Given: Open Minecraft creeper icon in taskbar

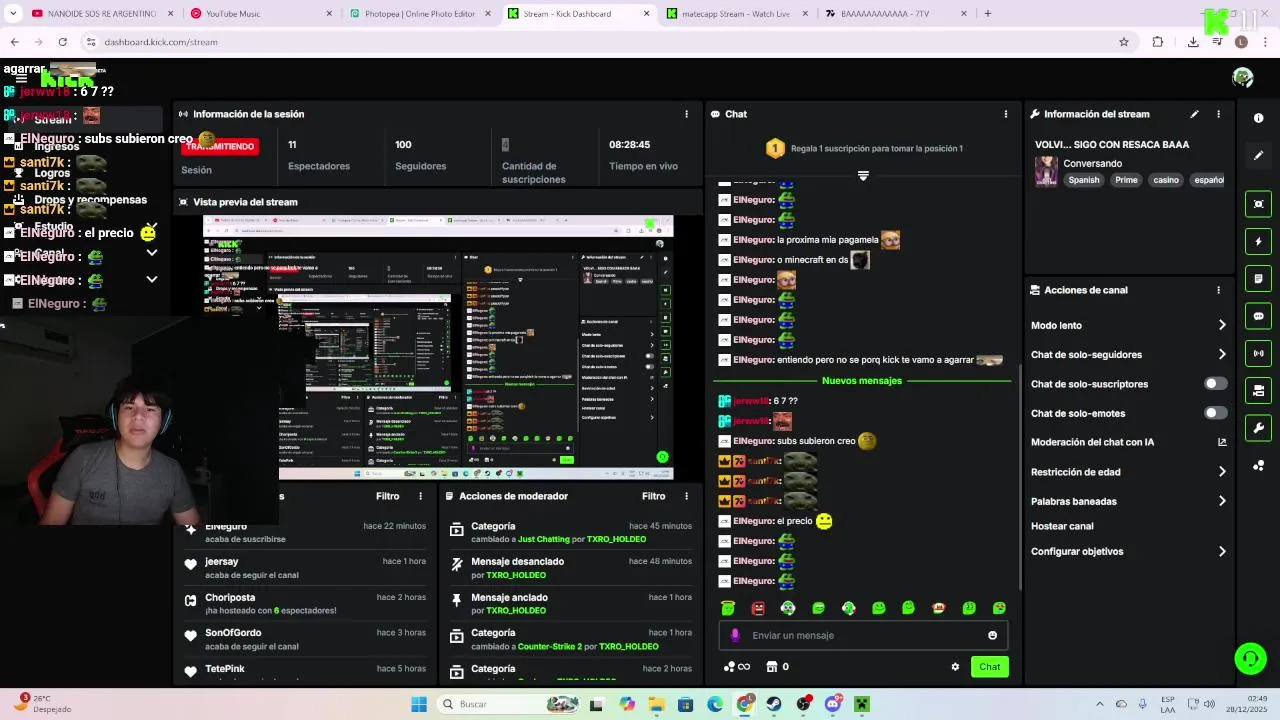Looking at the screenshot, I should (862, 704).
